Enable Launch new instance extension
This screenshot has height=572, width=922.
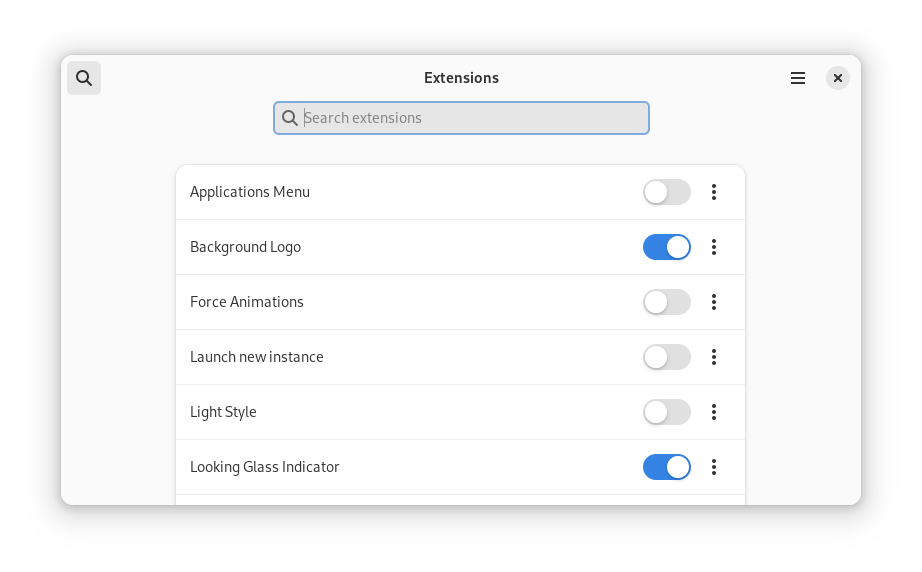point(666,357)
